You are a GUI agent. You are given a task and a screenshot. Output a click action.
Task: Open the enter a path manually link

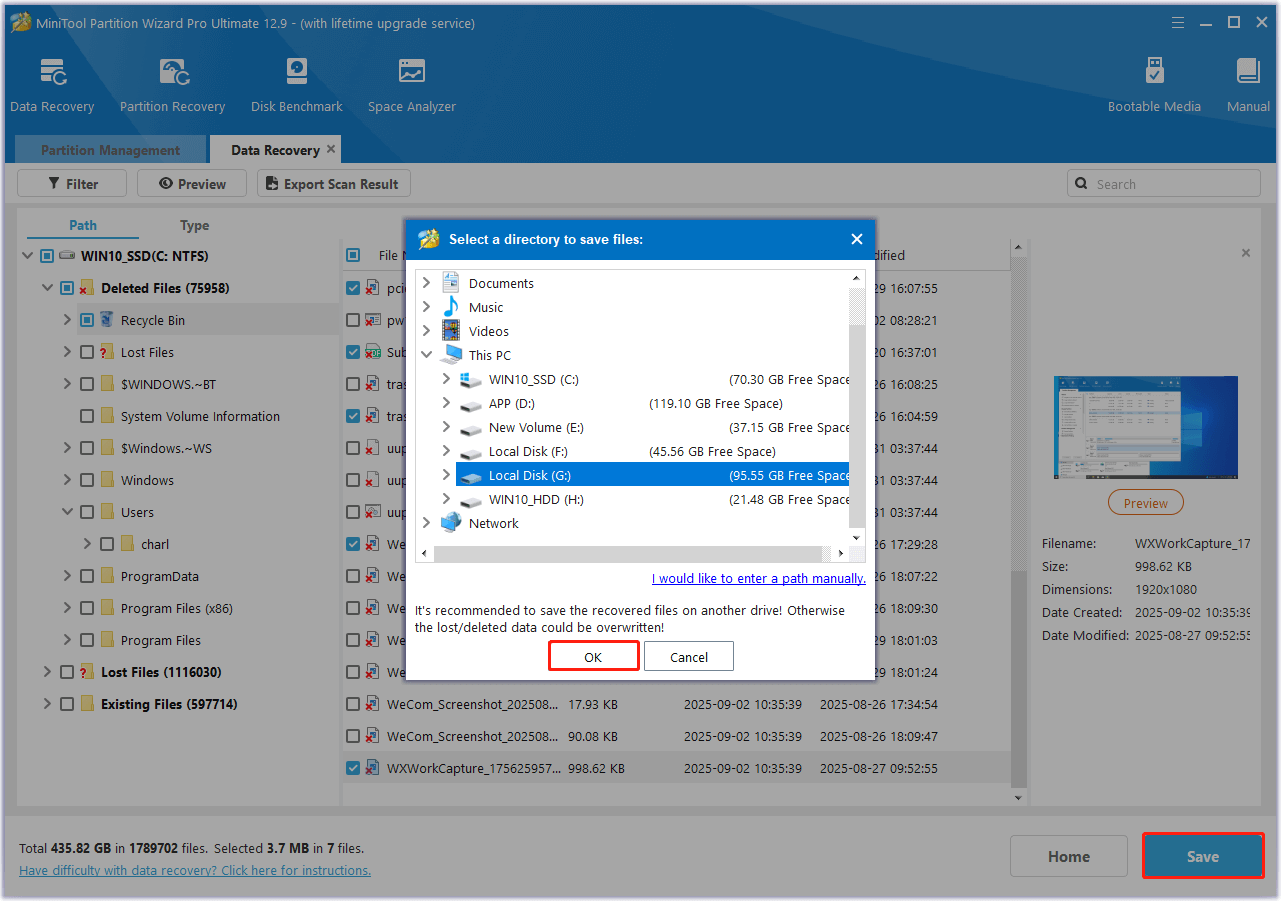coord(759,578)
